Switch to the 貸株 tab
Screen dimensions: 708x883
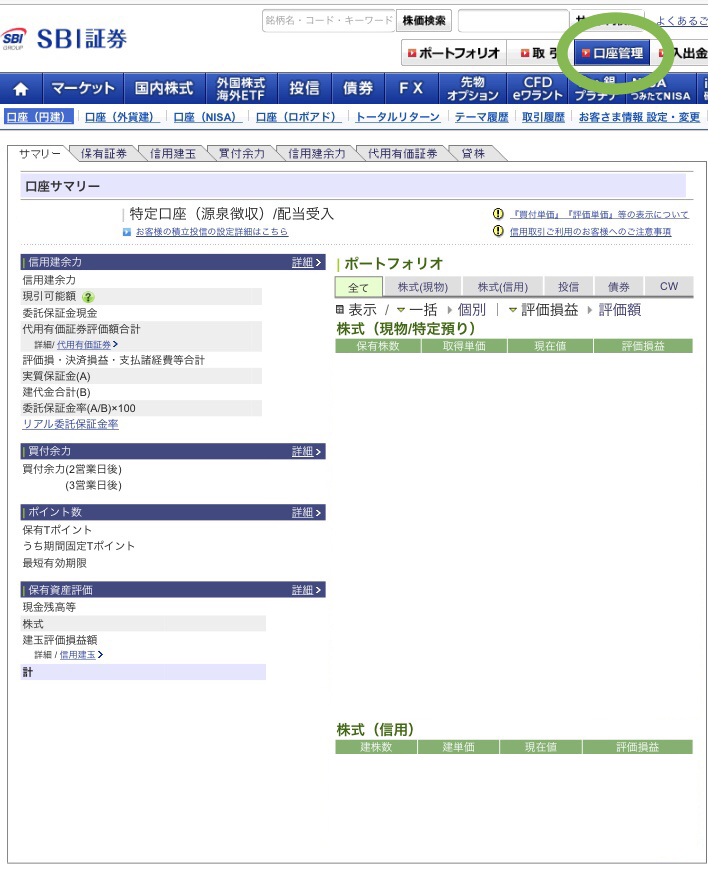coord(473,154)
